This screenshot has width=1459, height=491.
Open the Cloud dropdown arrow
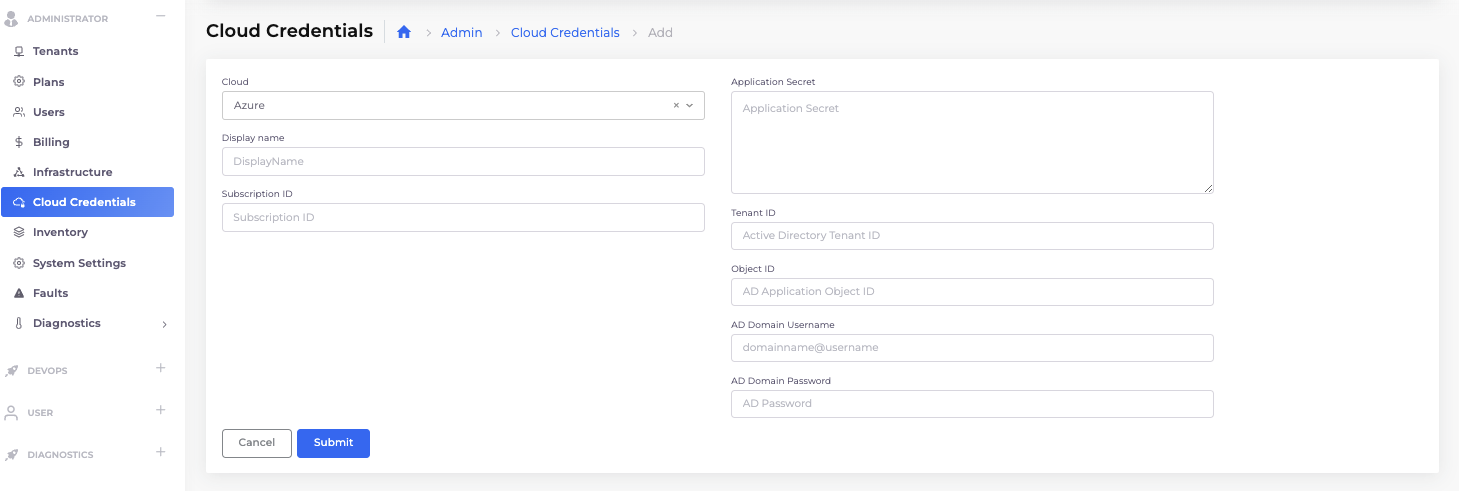point(690,105)
